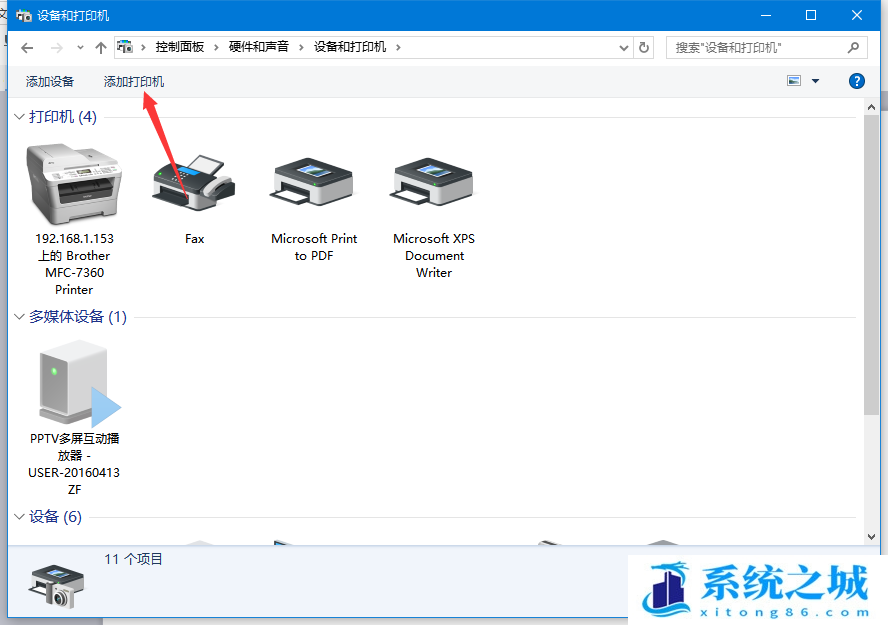Click the '11 个项目' status text
Image resolution: width=888 pixels, height=625 pixels.
pos(133,559)
